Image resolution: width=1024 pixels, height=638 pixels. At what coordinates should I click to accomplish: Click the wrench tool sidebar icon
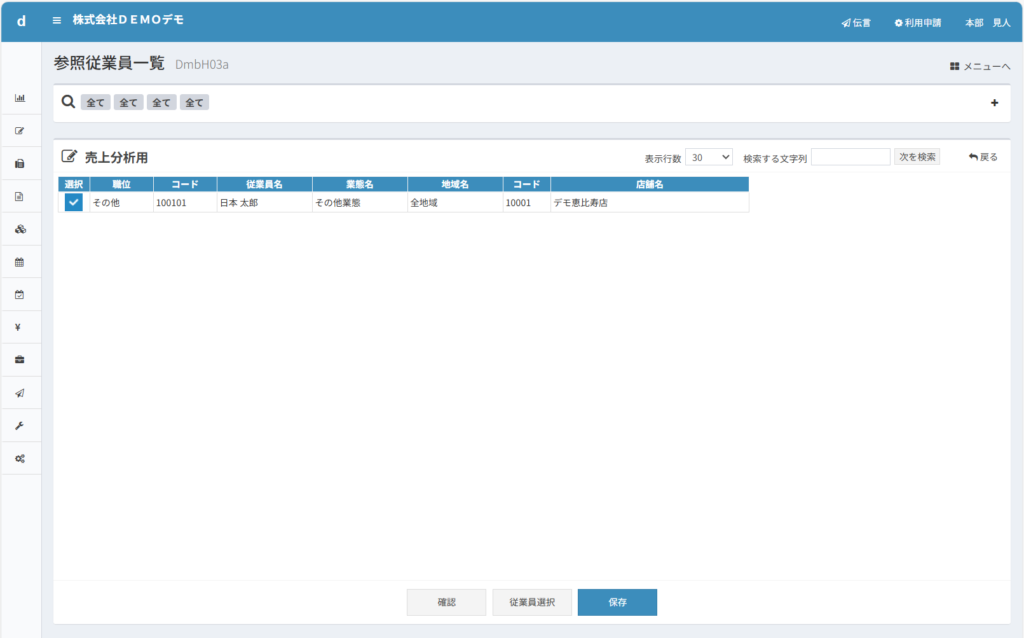point(20,425)
